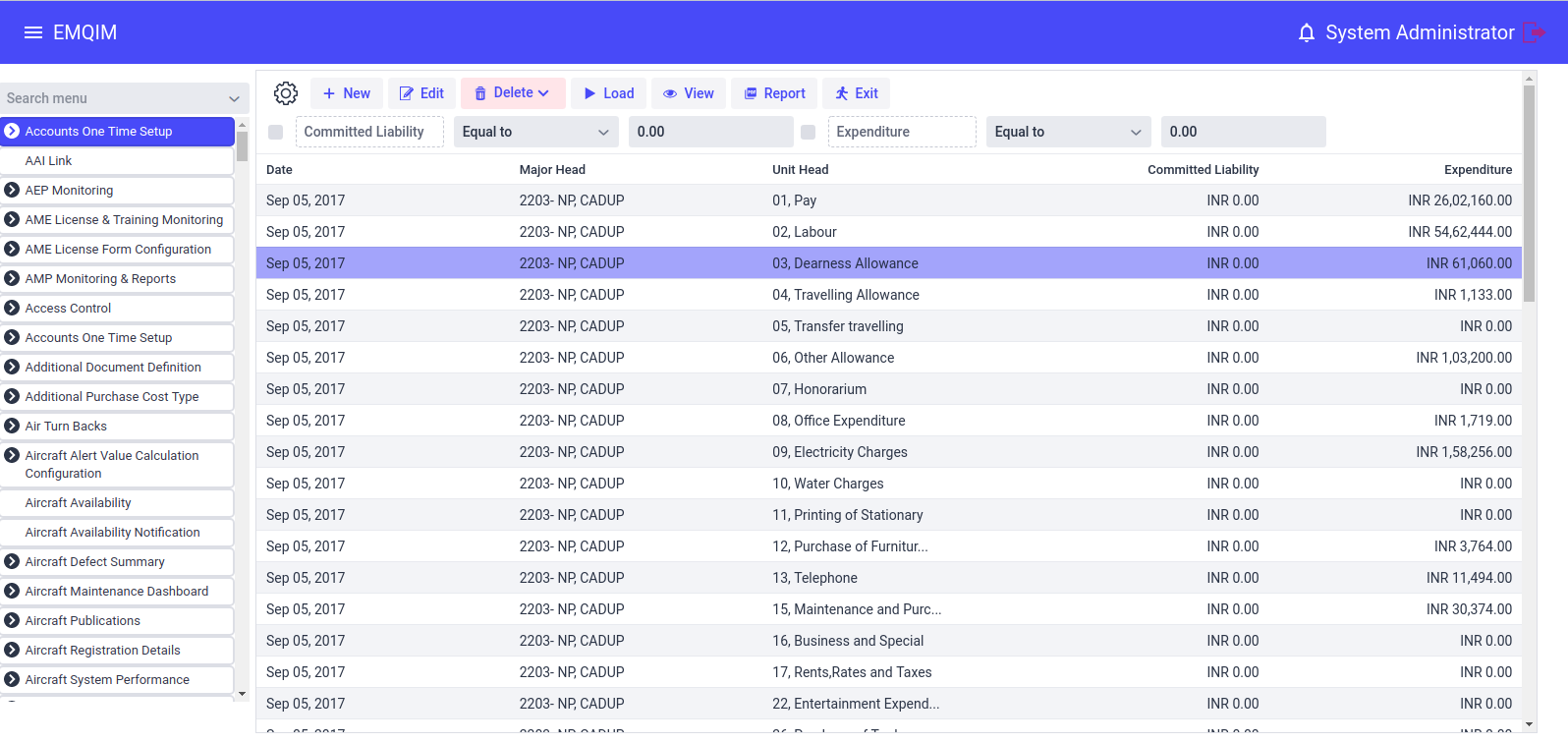Open unhighlighted Accounts One Time Setup entry
The image size is (1568, 743).
pos(117,337)
